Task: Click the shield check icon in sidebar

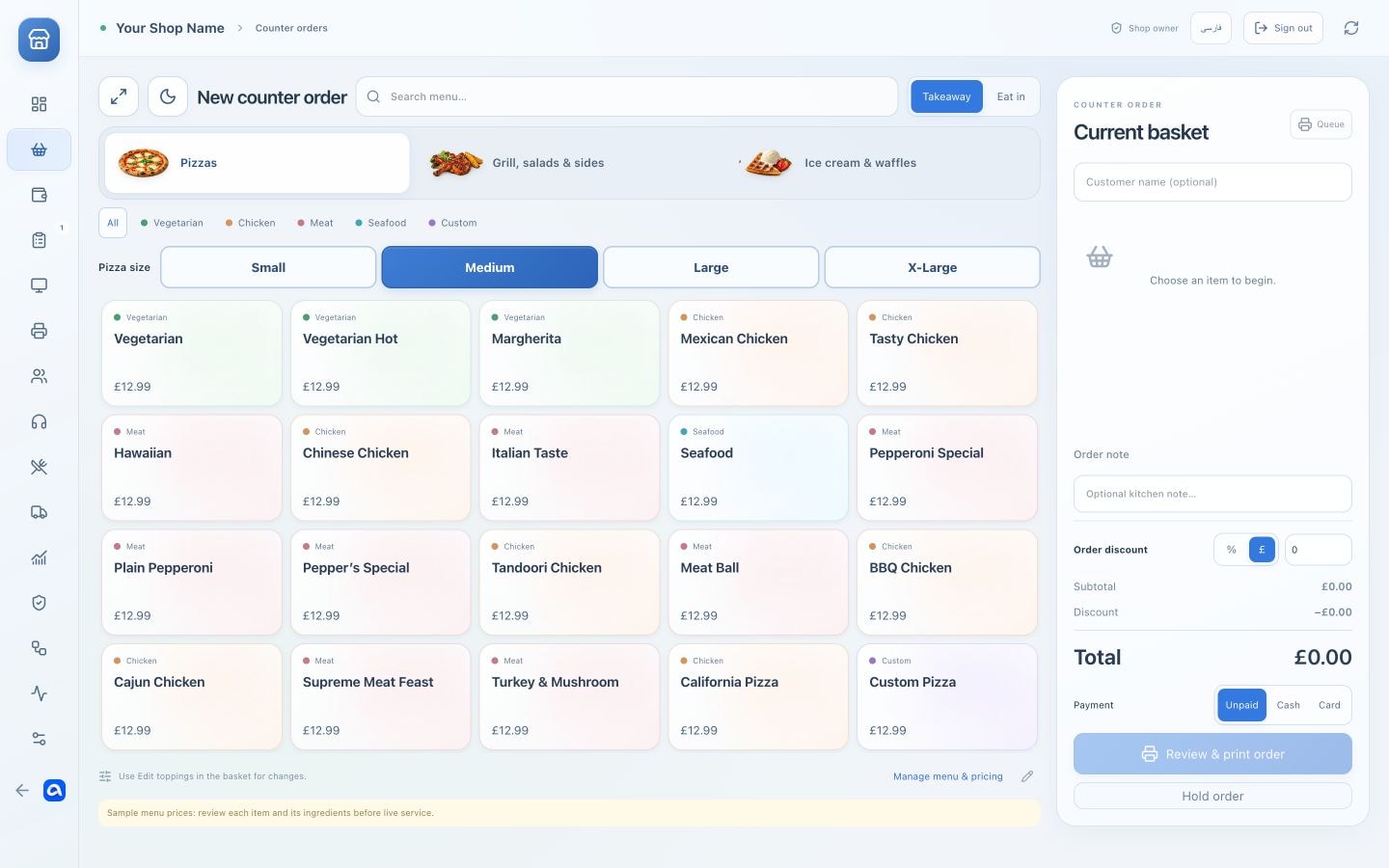Action: click(39, 603)
